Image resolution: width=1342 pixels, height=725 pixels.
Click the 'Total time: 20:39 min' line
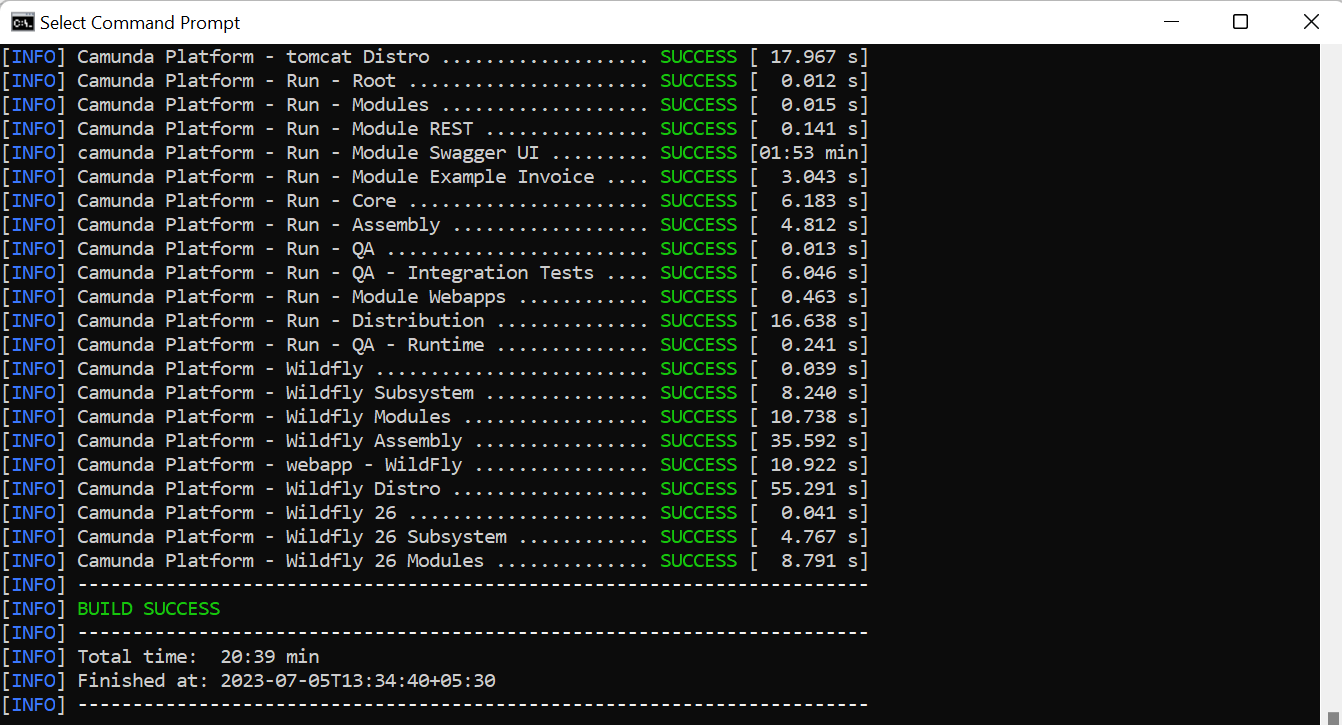(x=198, y=657)
